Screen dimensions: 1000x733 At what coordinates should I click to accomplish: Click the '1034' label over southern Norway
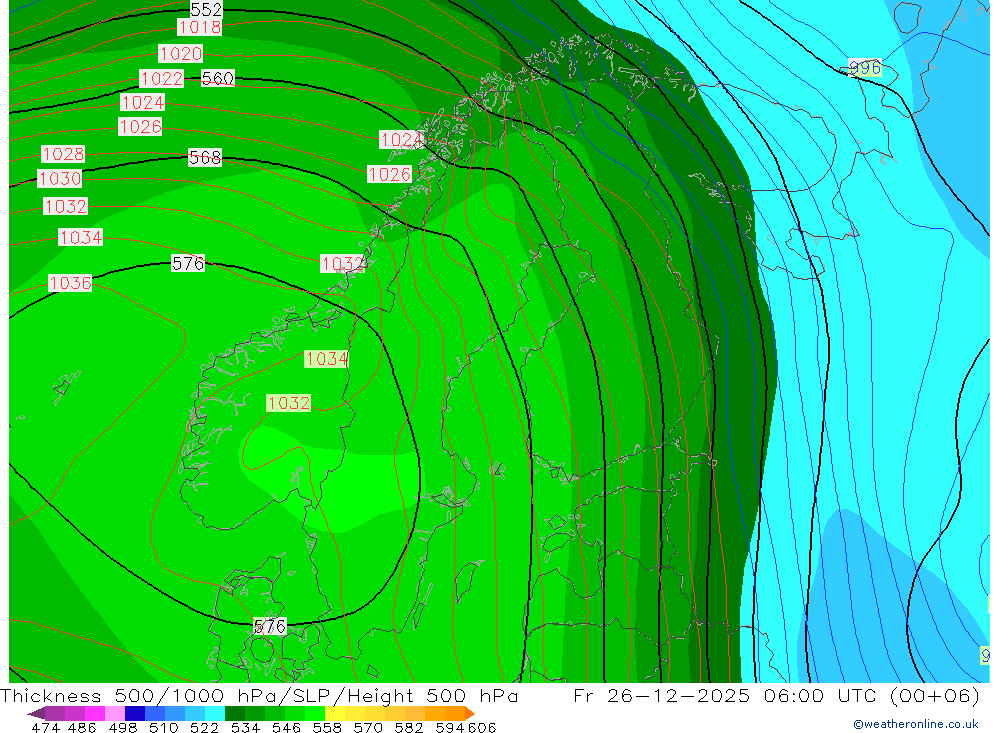[x=326, y=359]
